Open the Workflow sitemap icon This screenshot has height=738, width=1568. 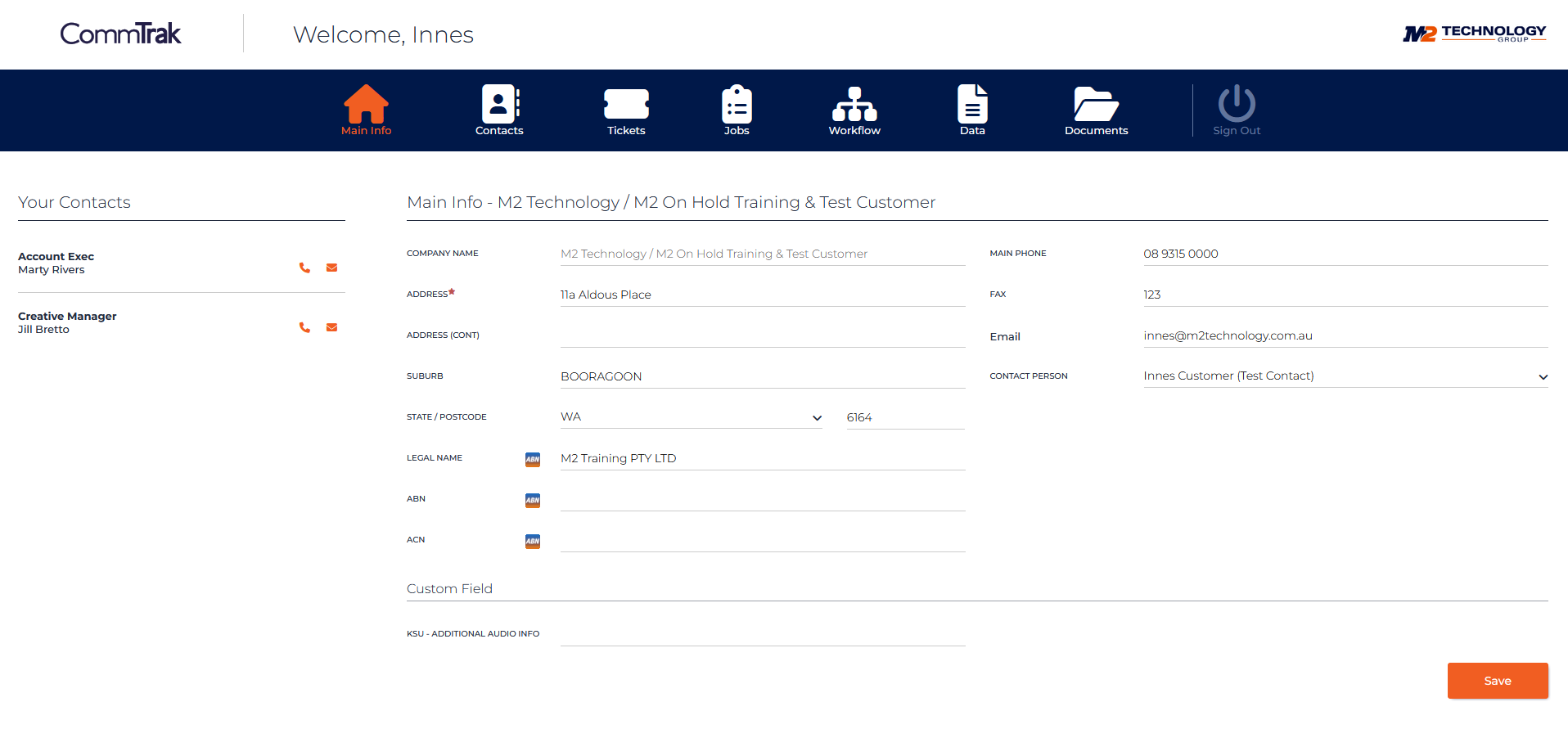point(854,104)
